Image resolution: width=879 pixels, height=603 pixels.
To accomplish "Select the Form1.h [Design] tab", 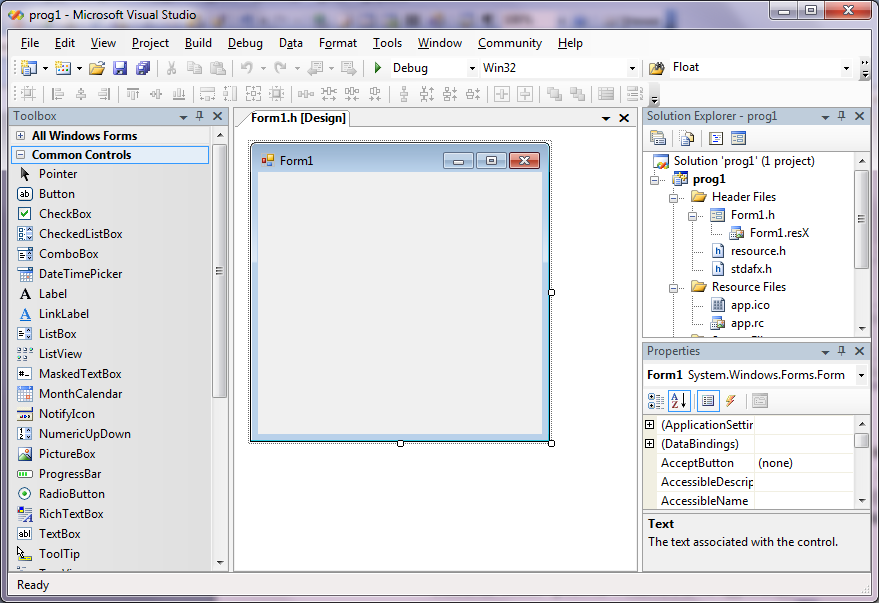I will coord(298,118).
